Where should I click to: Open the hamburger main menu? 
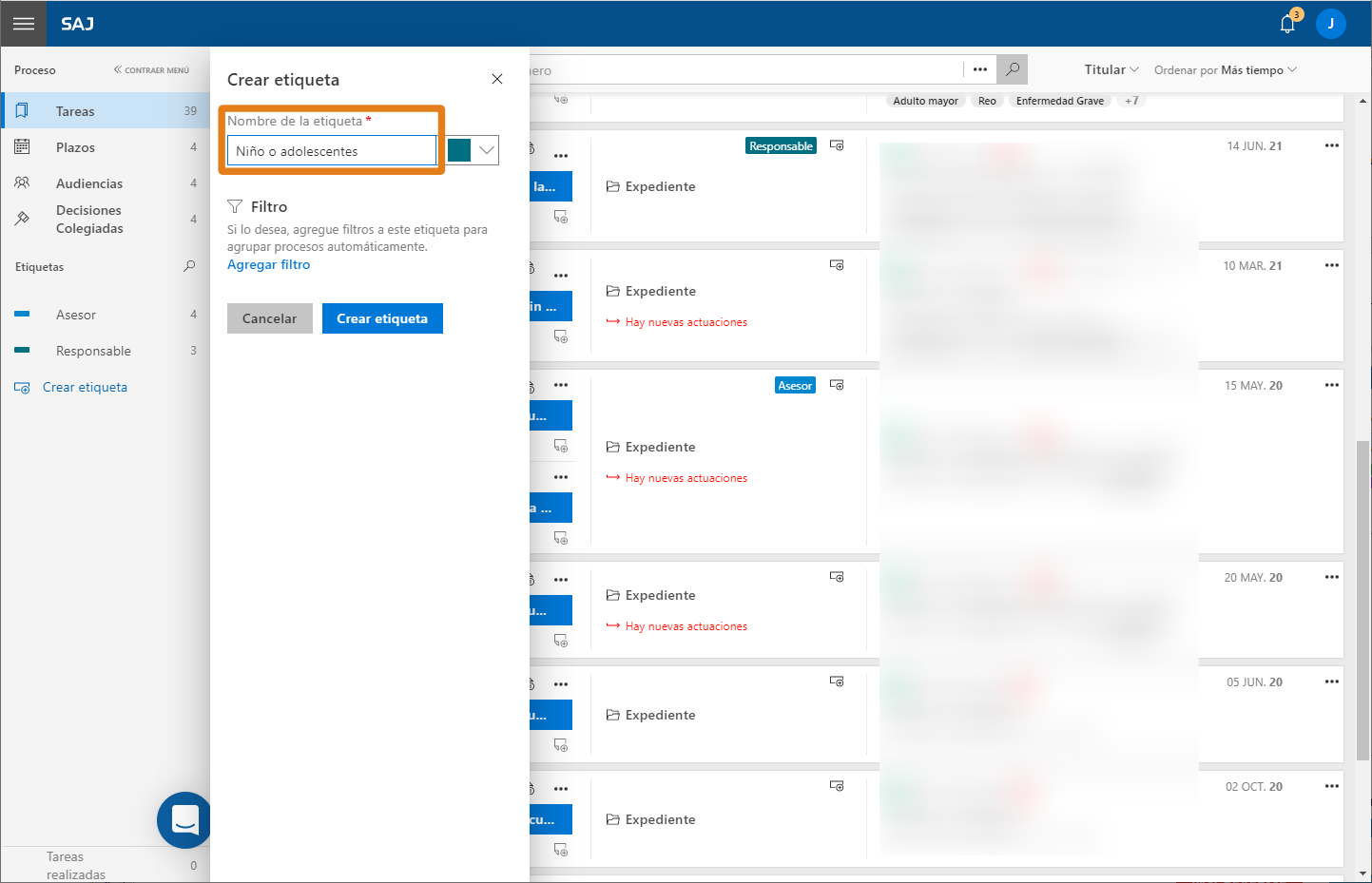(24, 24)
